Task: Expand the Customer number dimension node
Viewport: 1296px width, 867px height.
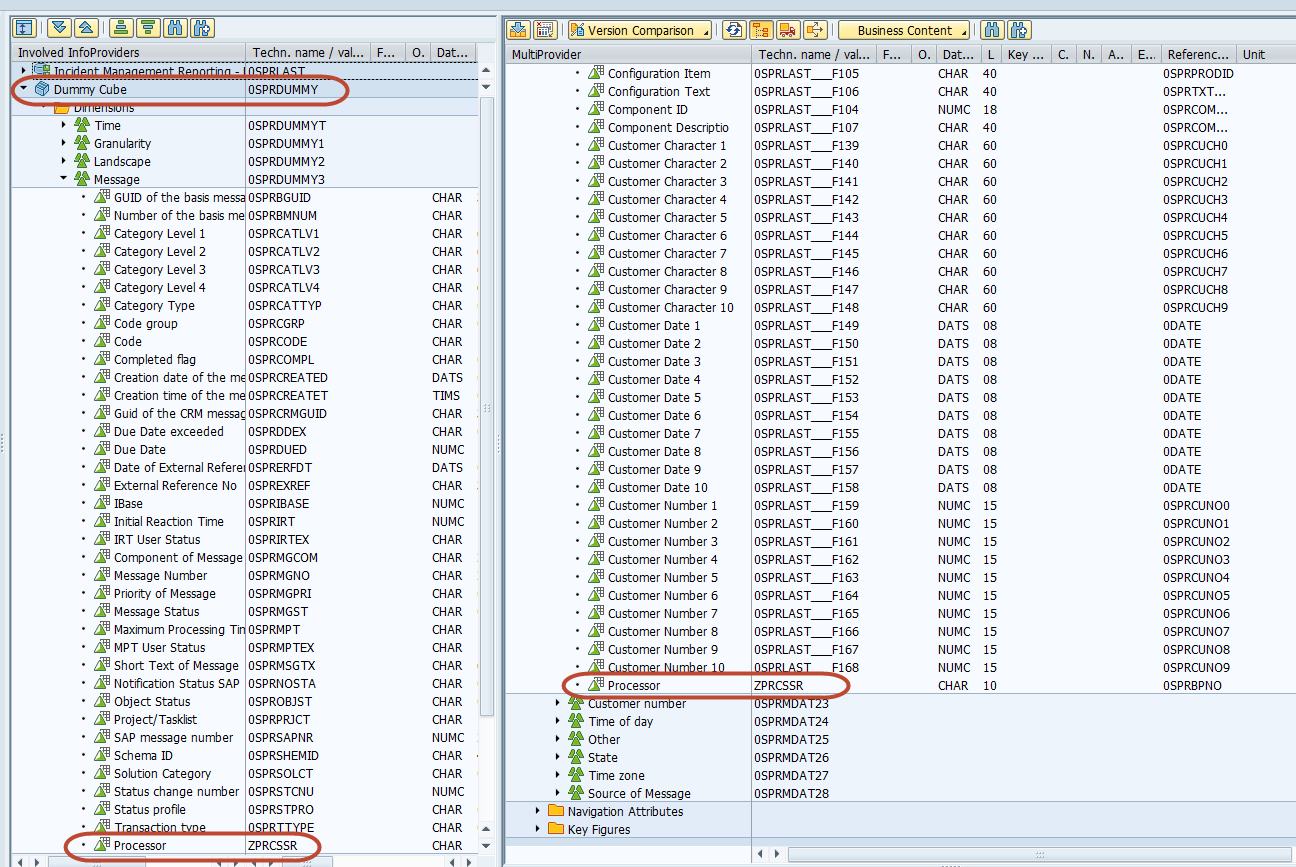Action: click(558, 703)
